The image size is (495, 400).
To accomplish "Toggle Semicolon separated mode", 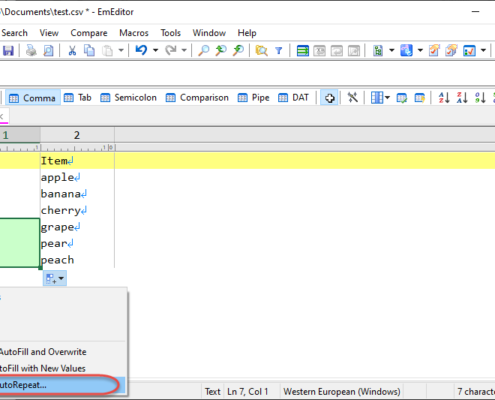I will [x=128, y=98].
